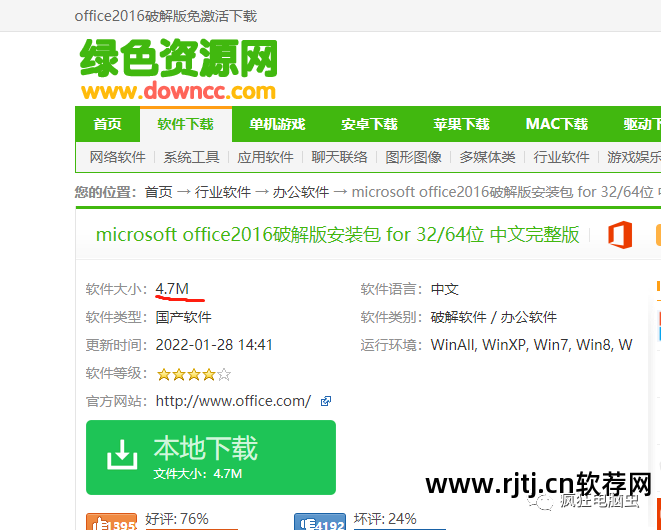The width and height of the screenshot is (661, 530).
Task: Open the 行业软件 subcategory in submenu
Action: (561, 157)
